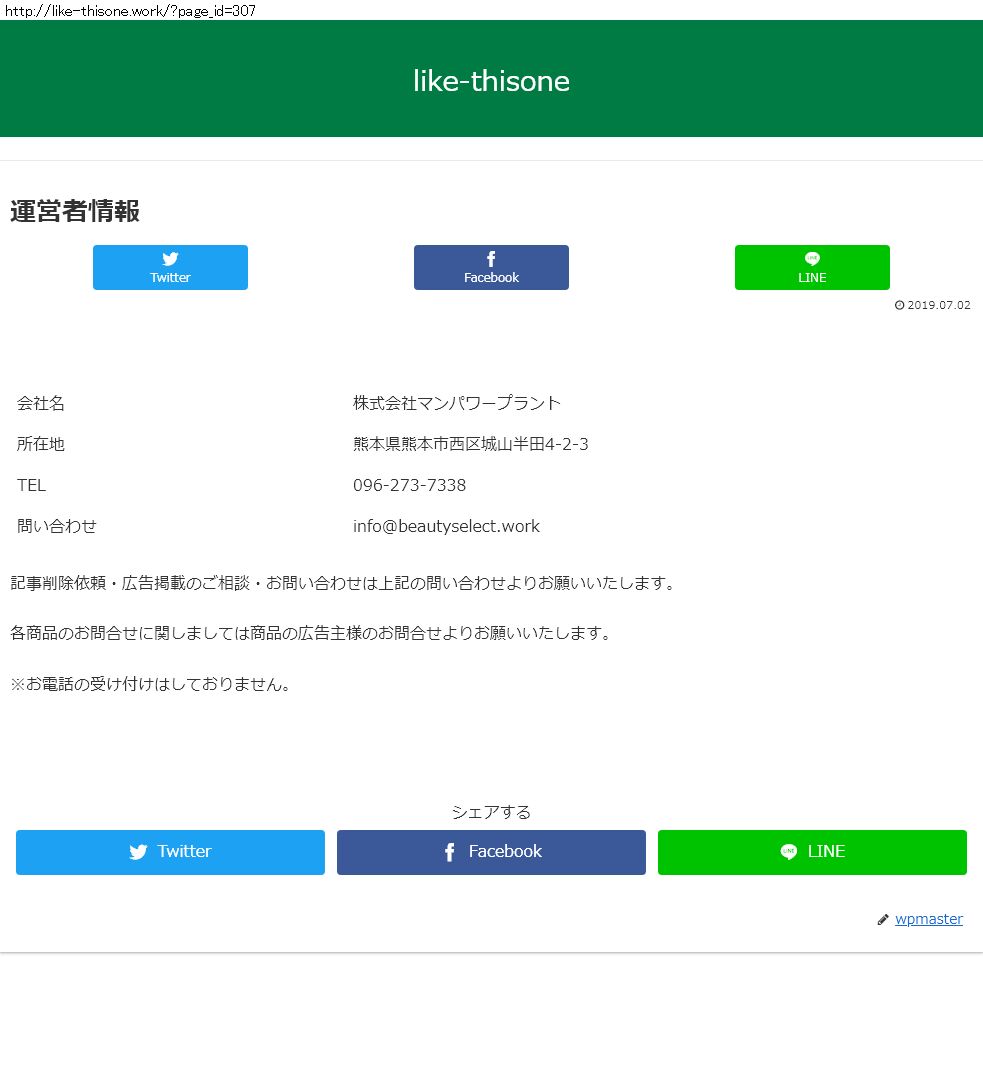Click the info@beautyselect.work email address
This screenshot has height=1089, width=983.
coord(446,526)
